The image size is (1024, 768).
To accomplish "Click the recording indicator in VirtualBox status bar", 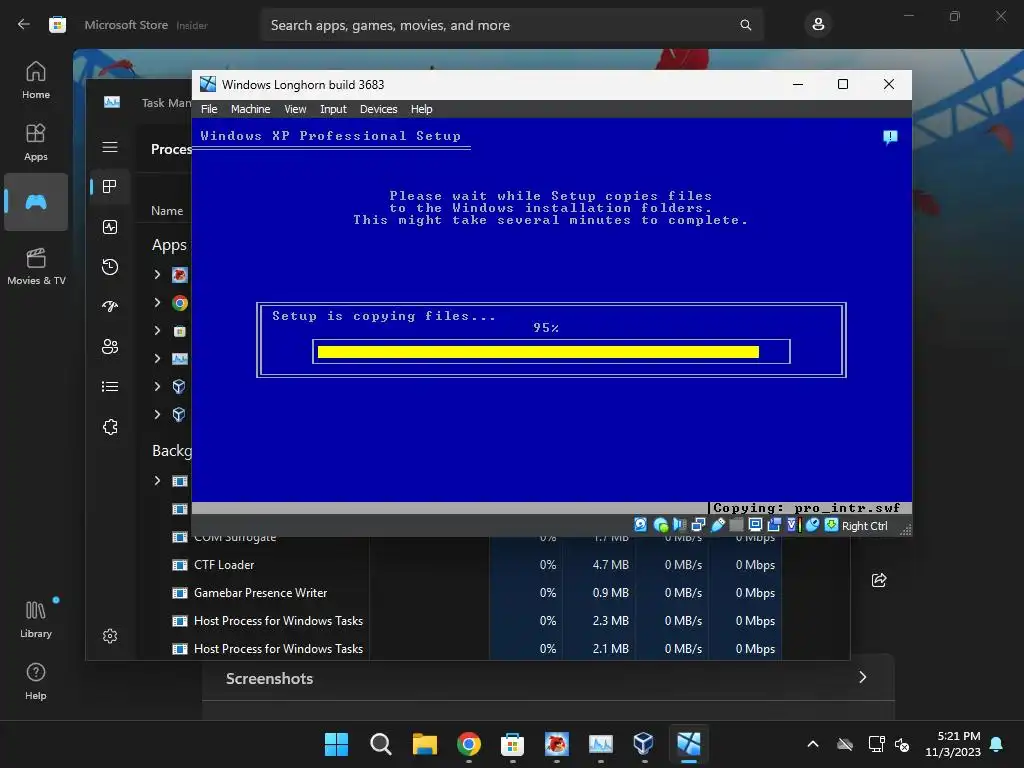I will pyautogui.click(x=775, y=525).
